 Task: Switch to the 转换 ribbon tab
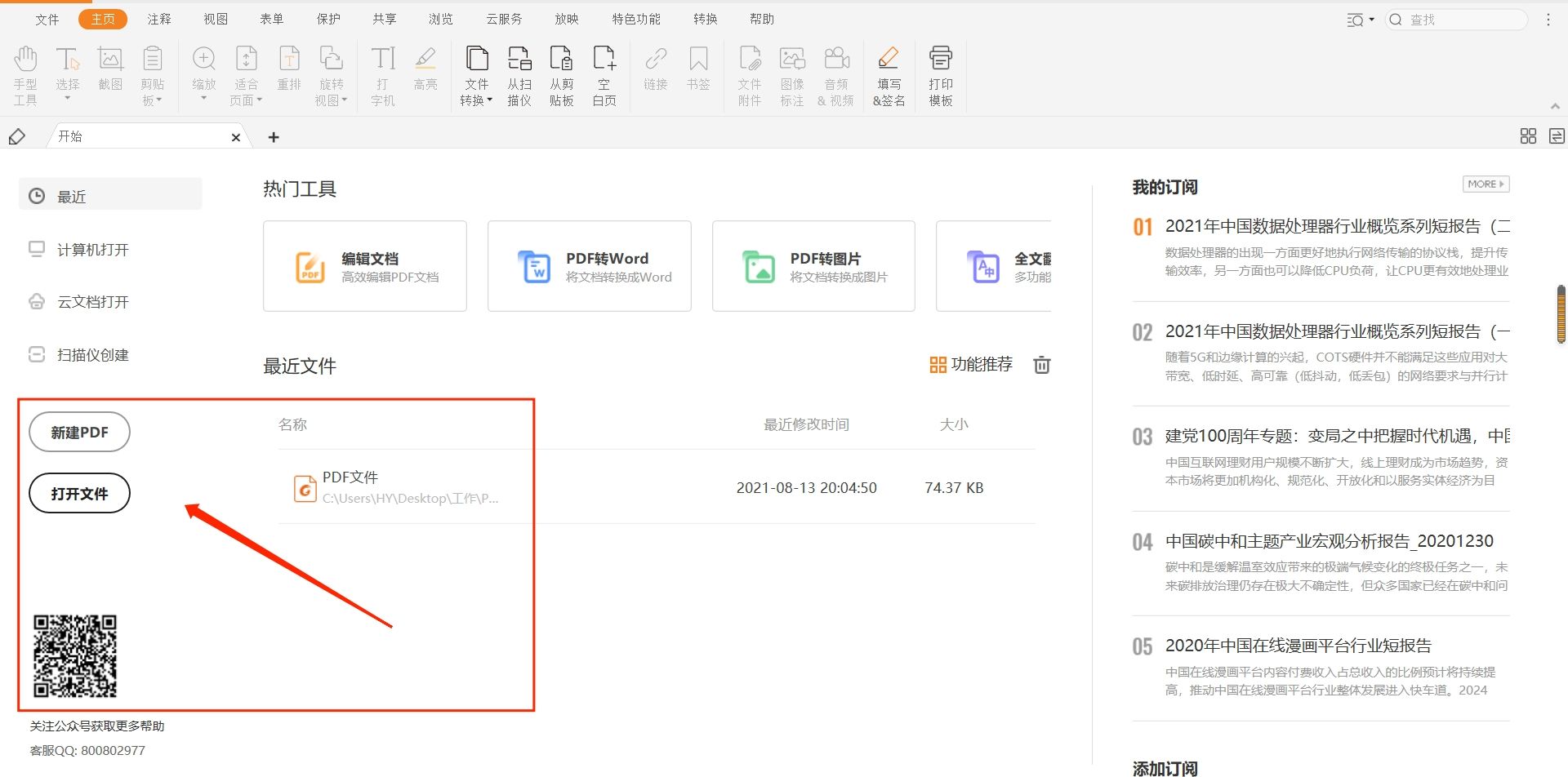click(705, 18)
